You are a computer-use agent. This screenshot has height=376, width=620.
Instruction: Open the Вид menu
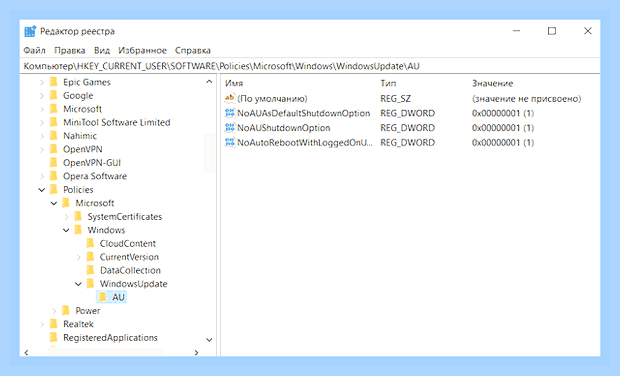click(102, 51)
